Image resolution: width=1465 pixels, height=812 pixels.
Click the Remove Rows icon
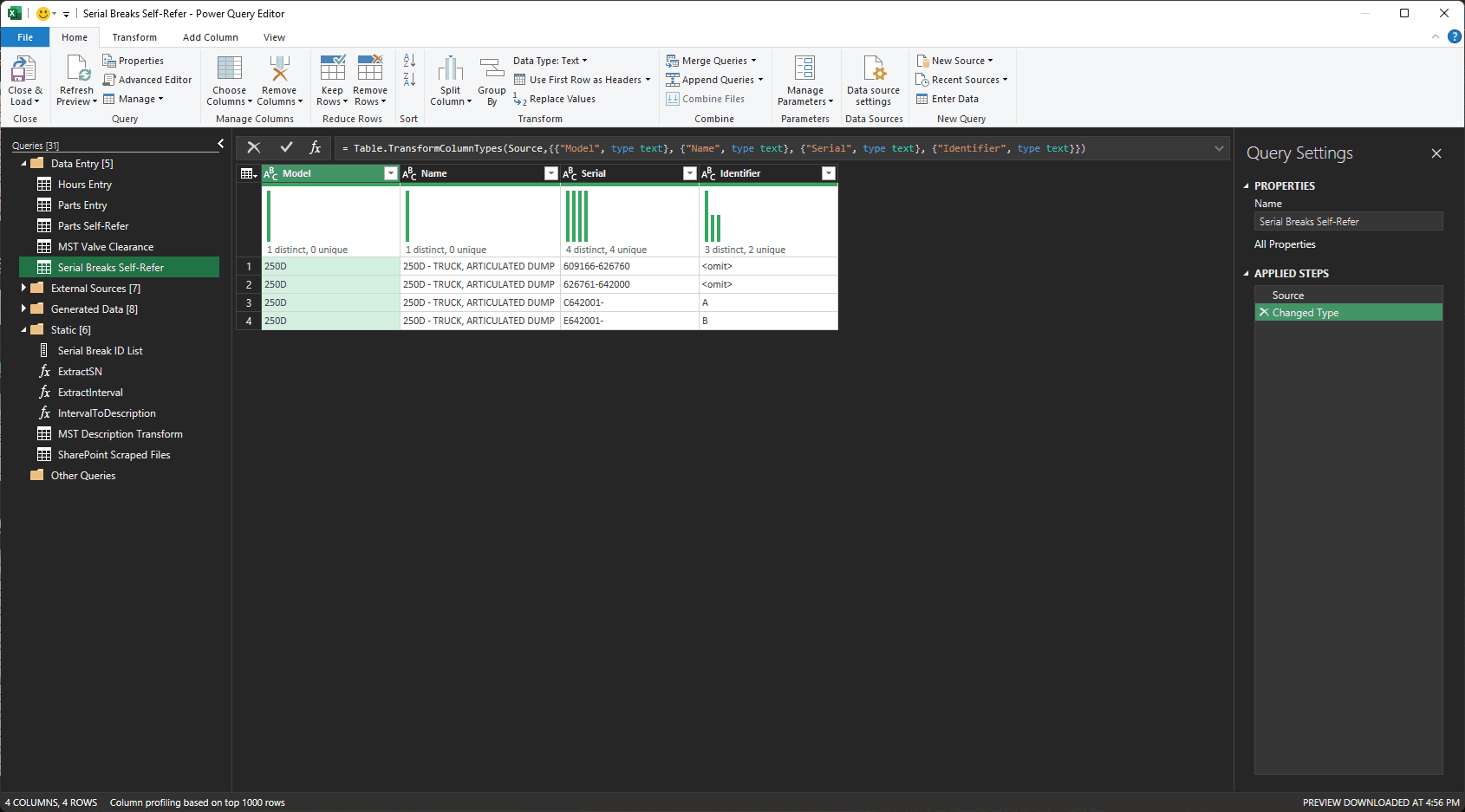370,69
